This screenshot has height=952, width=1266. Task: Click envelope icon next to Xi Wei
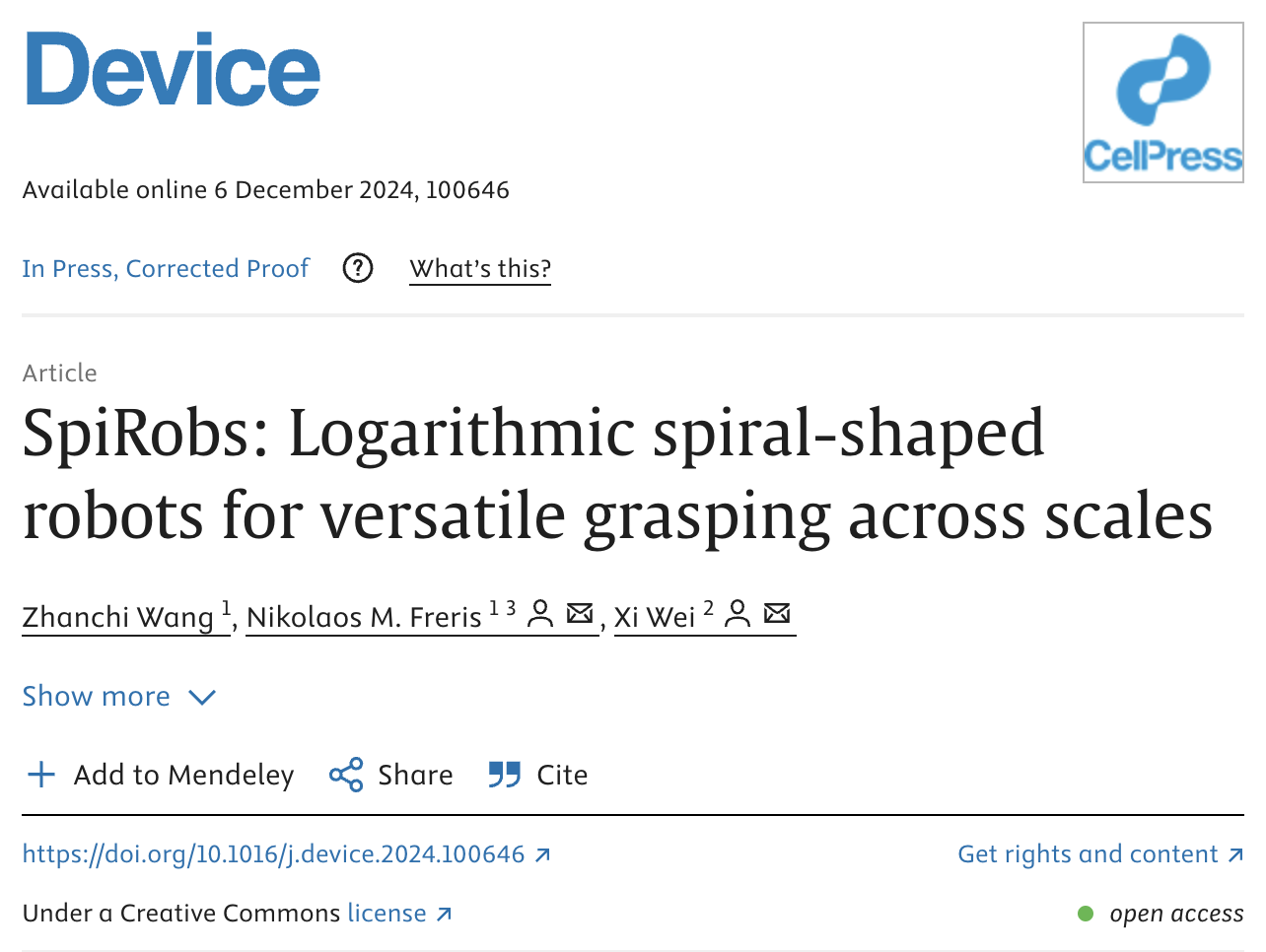point(777,614)
